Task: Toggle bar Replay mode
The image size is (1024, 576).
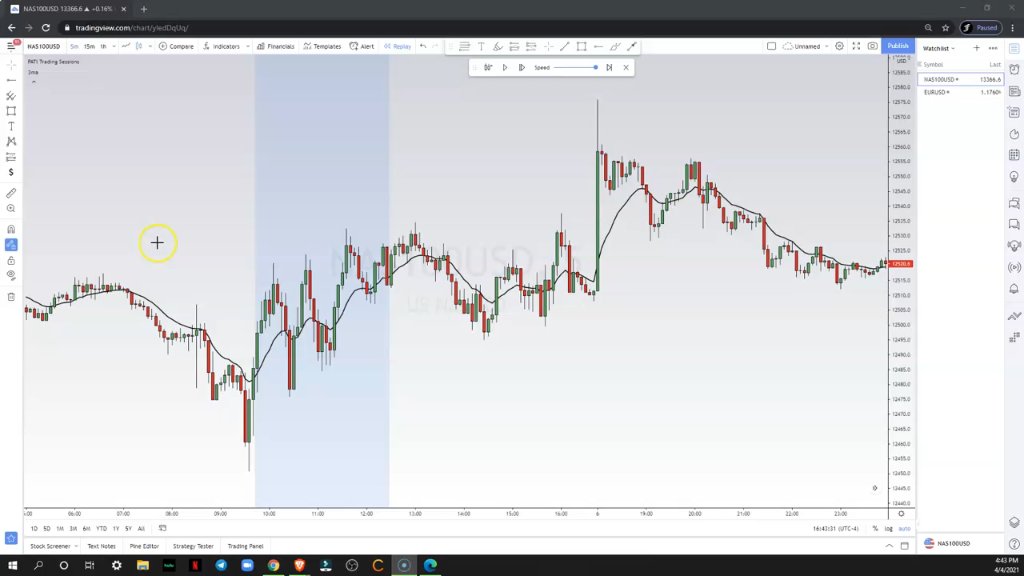Action: tap(398, 46)
